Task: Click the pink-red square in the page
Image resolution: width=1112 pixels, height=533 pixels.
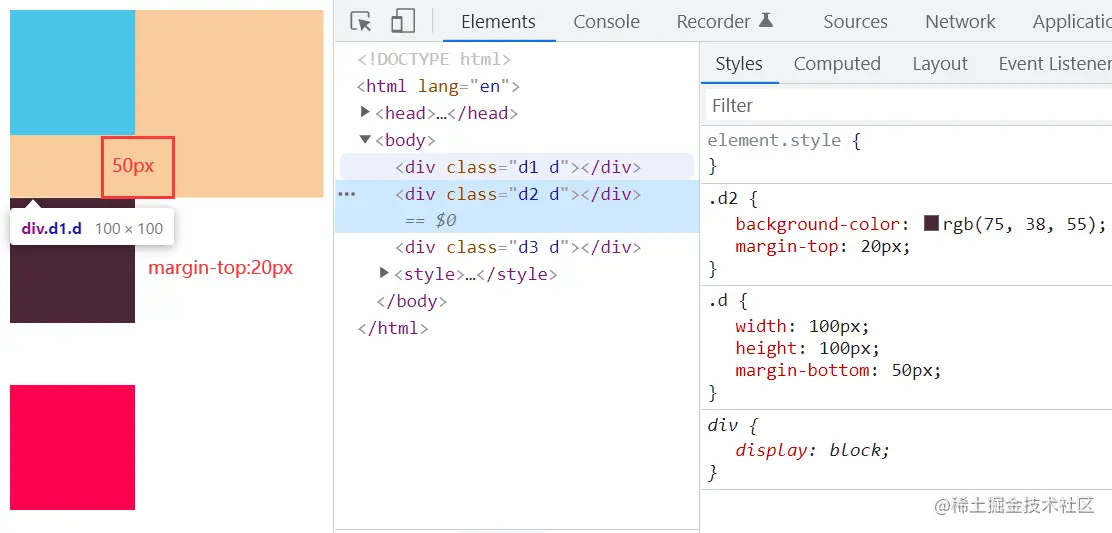Action: 72,447
